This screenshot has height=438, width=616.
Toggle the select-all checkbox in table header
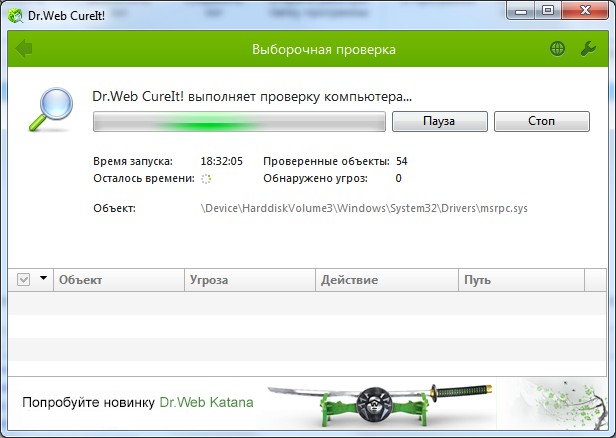(24, 280)
